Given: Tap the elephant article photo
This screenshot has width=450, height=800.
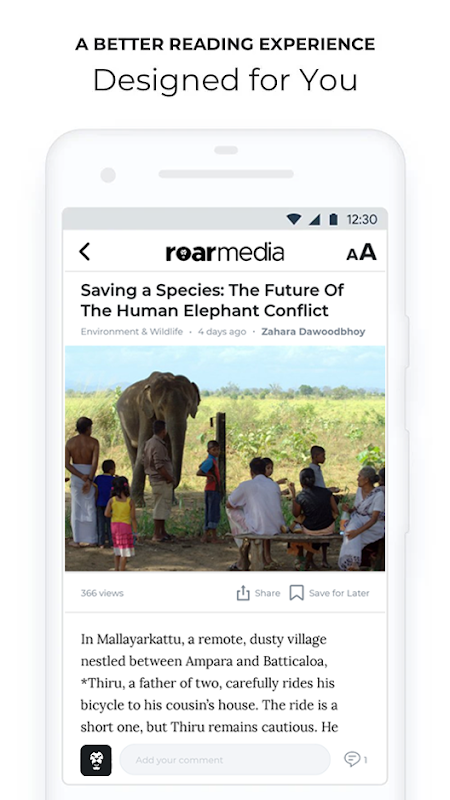Looking at the screenshot, I should pos(225,458).
